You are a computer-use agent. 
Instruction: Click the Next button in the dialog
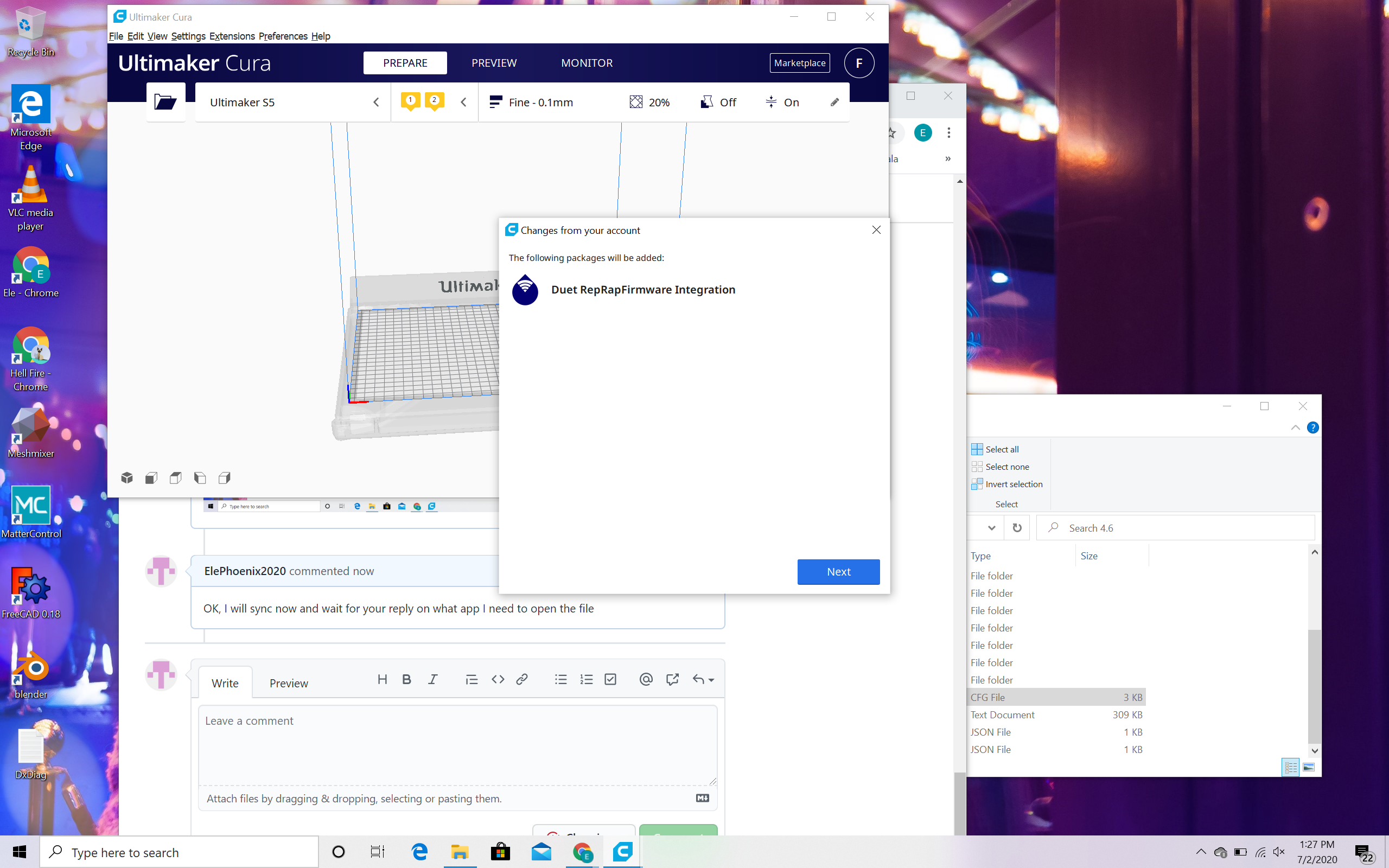(838, 572)
